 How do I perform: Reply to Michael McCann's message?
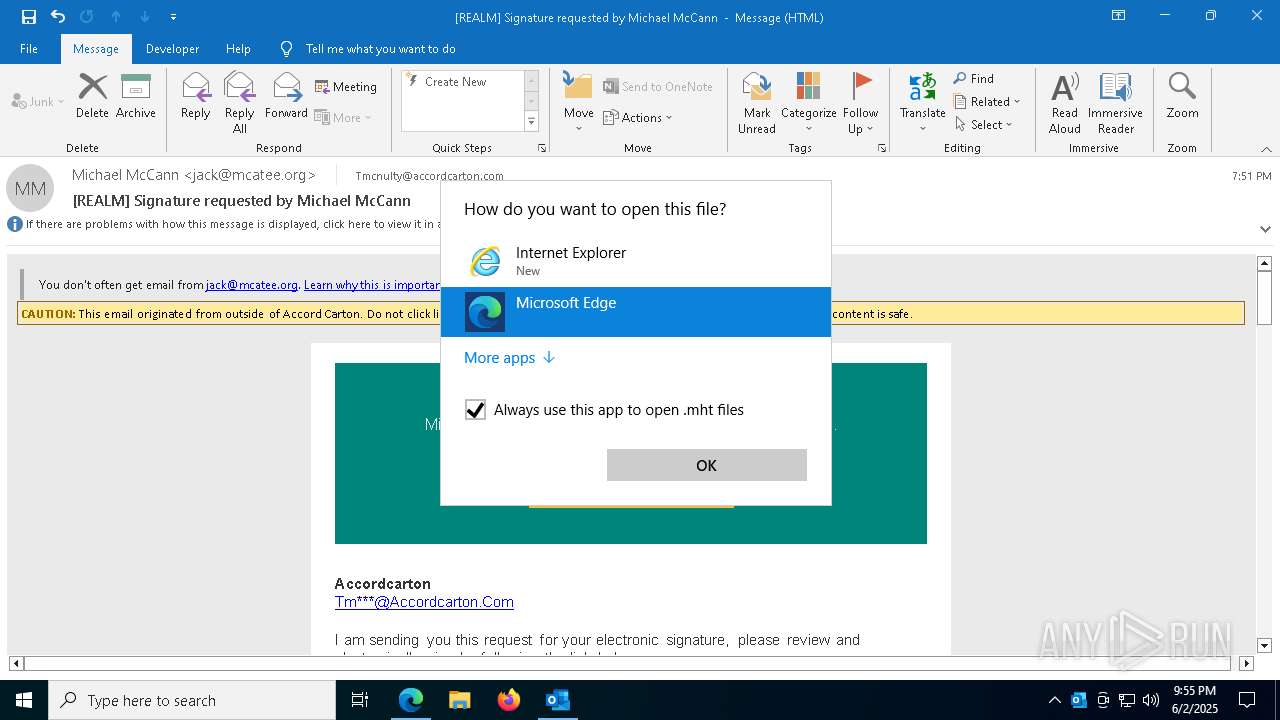click(196, 96)
